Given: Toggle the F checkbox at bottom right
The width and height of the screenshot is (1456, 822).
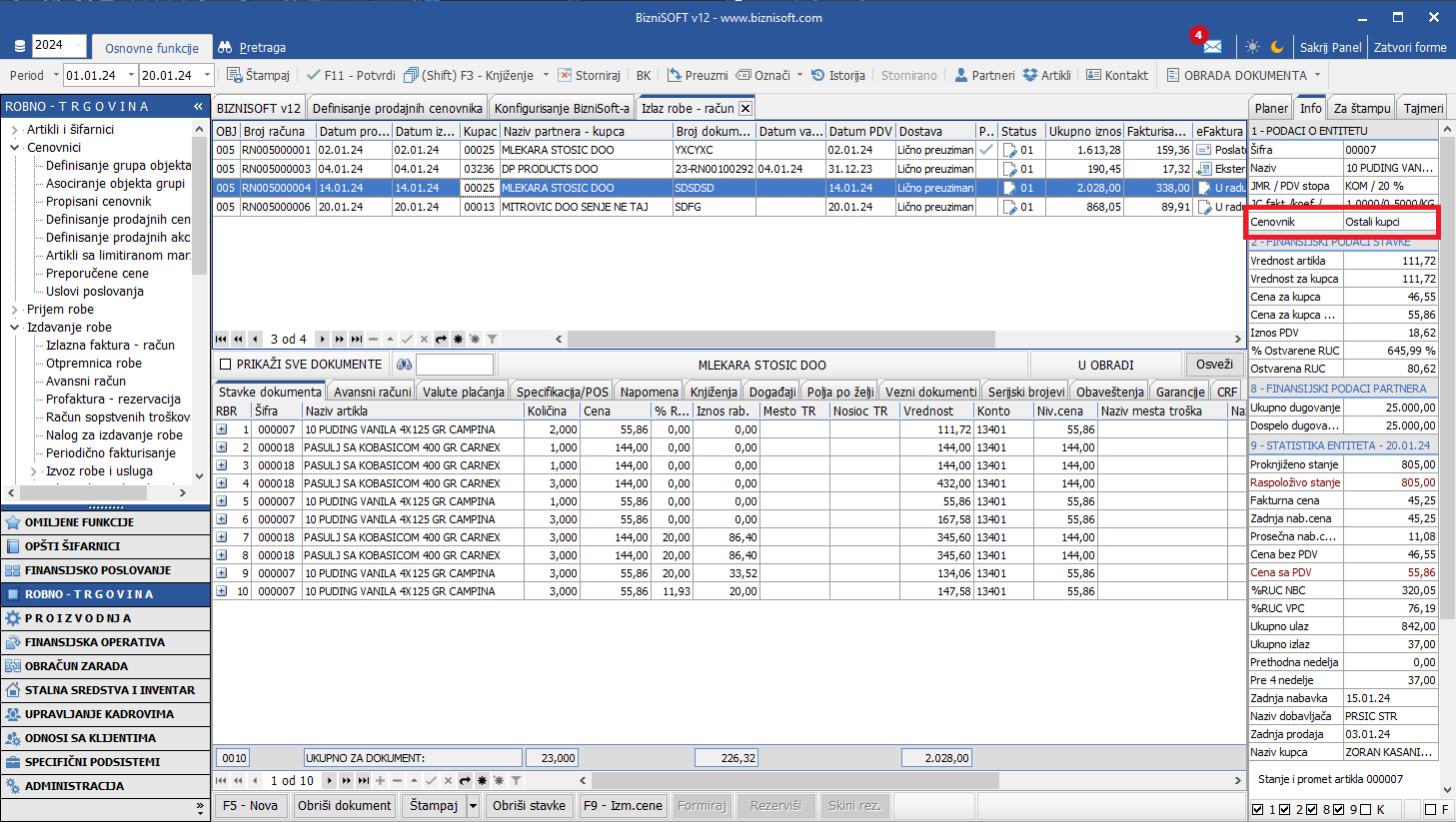Looking at the screenshot, I should 1430,809.
